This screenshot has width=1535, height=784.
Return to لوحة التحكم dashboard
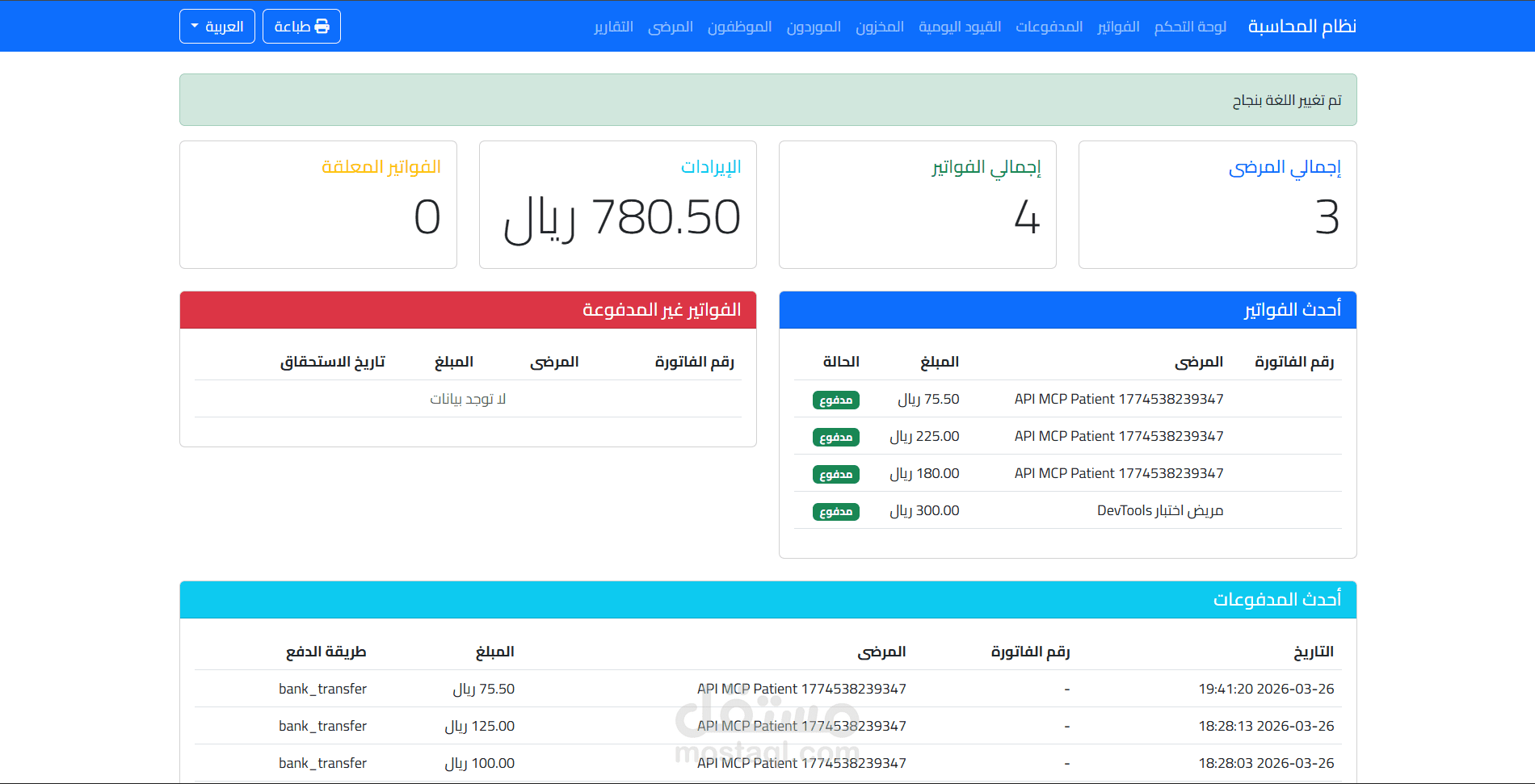tap(1190, 26)
